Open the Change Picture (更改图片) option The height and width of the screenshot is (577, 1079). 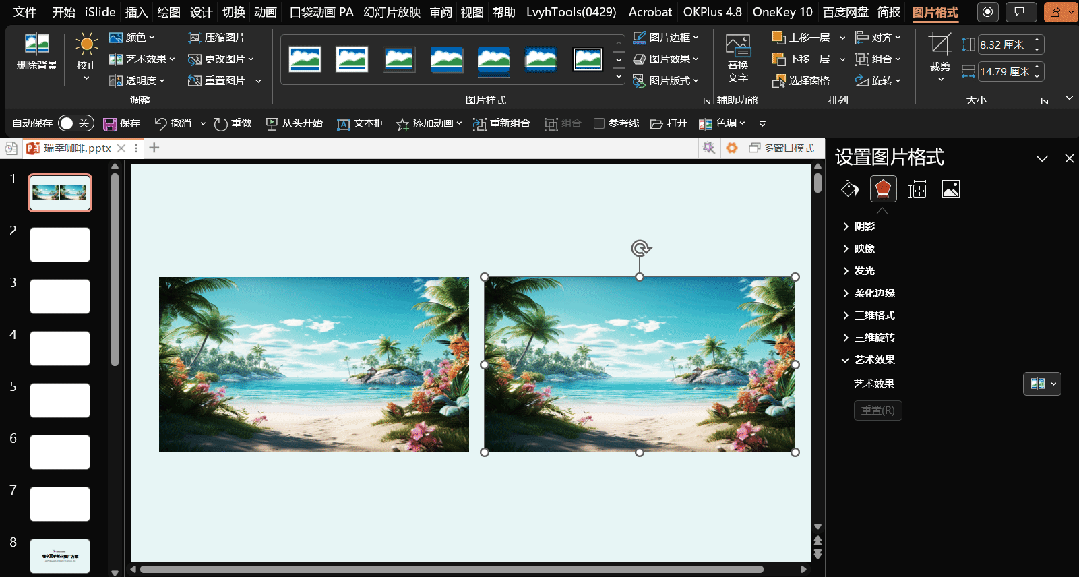(221, 59)
